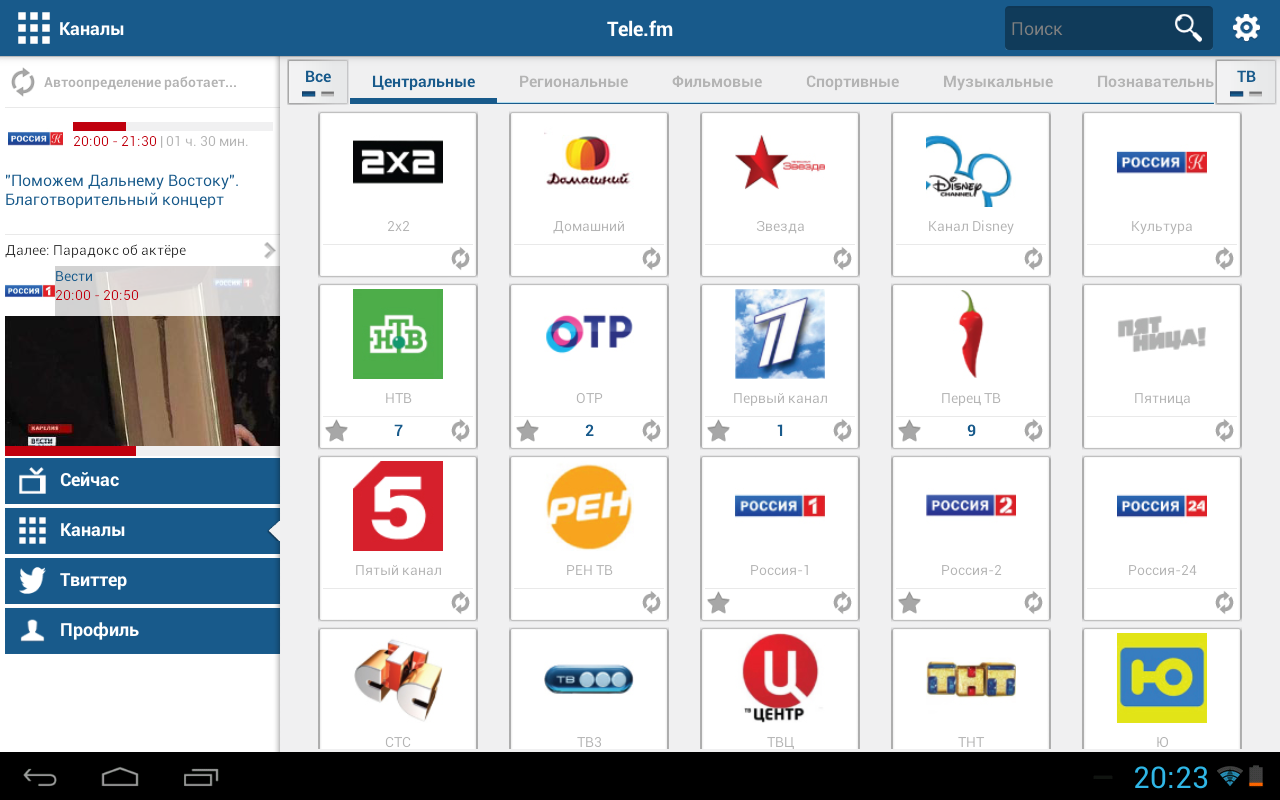This screenshot has width=1280, height=800.
Task: Unstar the ОТР channel
Action: pos(527,431)
